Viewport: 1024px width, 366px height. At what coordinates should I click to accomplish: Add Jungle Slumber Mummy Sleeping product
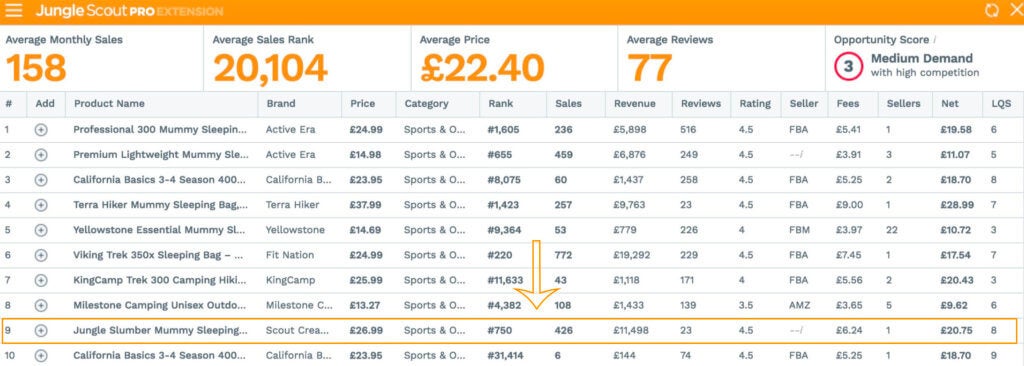[x=41, y=331]
